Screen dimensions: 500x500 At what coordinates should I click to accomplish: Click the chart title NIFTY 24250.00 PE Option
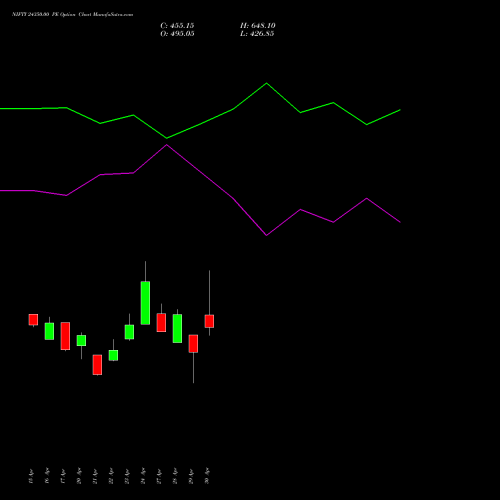tap(43, 14)
